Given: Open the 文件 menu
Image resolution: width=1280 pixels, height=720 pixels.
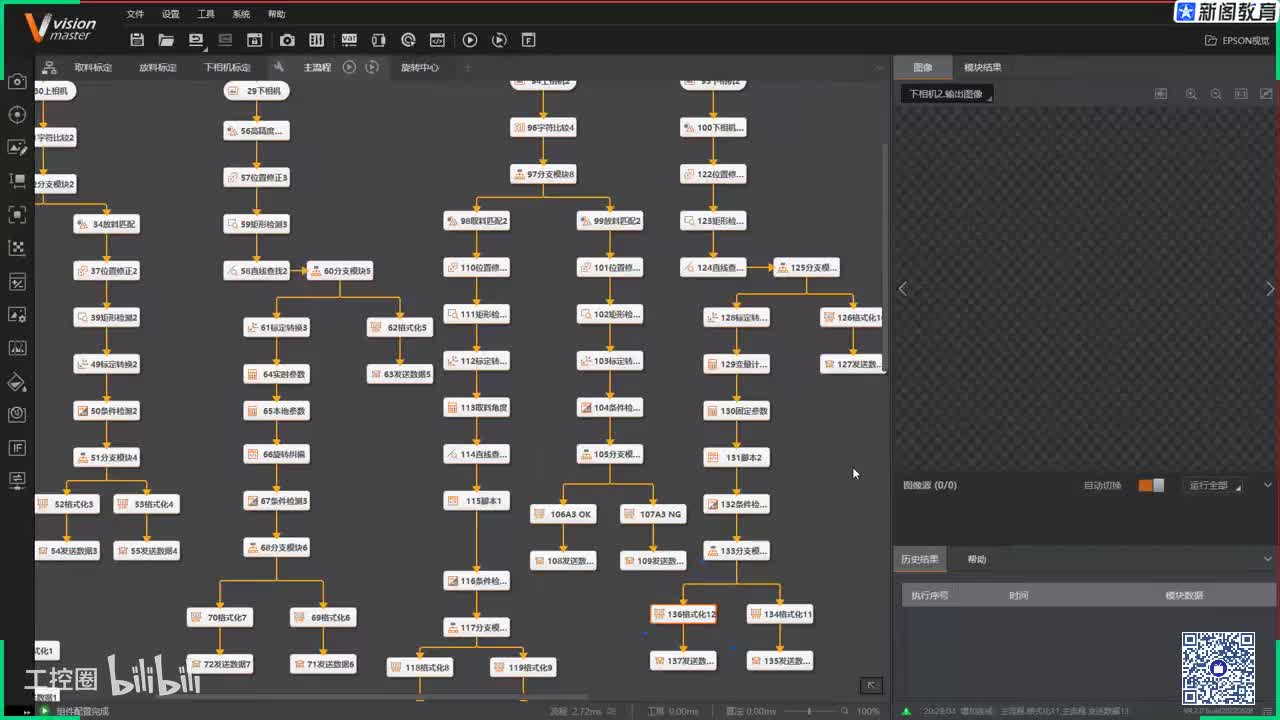Looking at the screenshot, I should click(x=135, y=14).
